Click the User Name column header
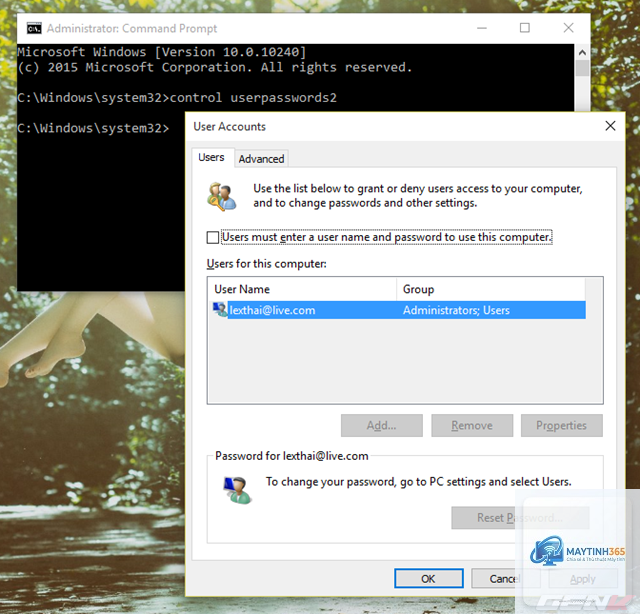640x614 pixels. tap(302, 289)
